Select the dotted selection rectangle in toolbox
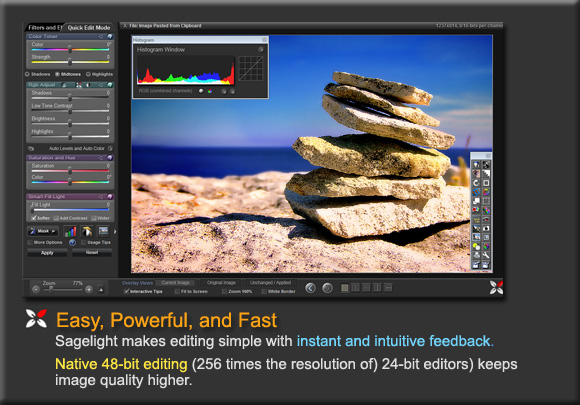Viewport: 580px width, 405px height. 486,201
